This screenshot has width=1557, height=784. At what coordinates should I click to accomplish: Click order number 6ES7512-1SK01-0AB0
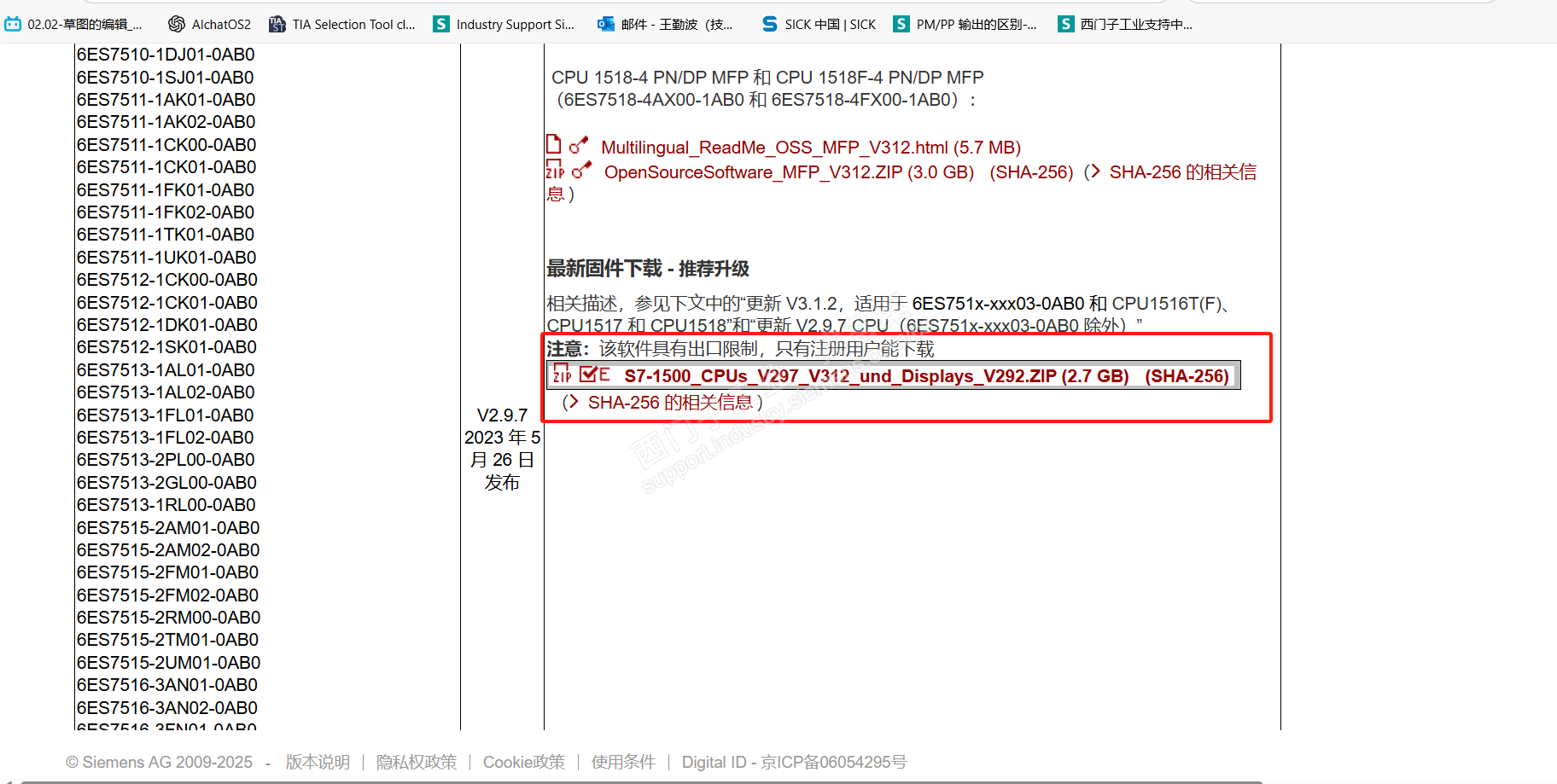coord(166,347)
